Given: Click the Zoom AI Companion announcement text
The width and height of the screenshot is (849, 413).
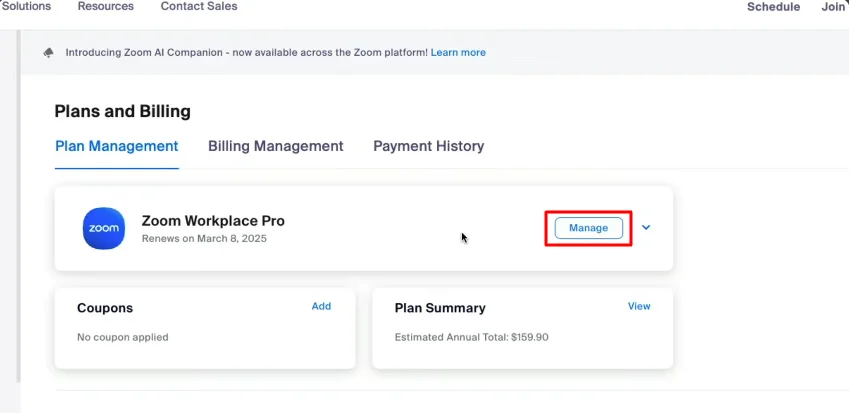Looking at the screenshot, I should click(x=246, y=53).
